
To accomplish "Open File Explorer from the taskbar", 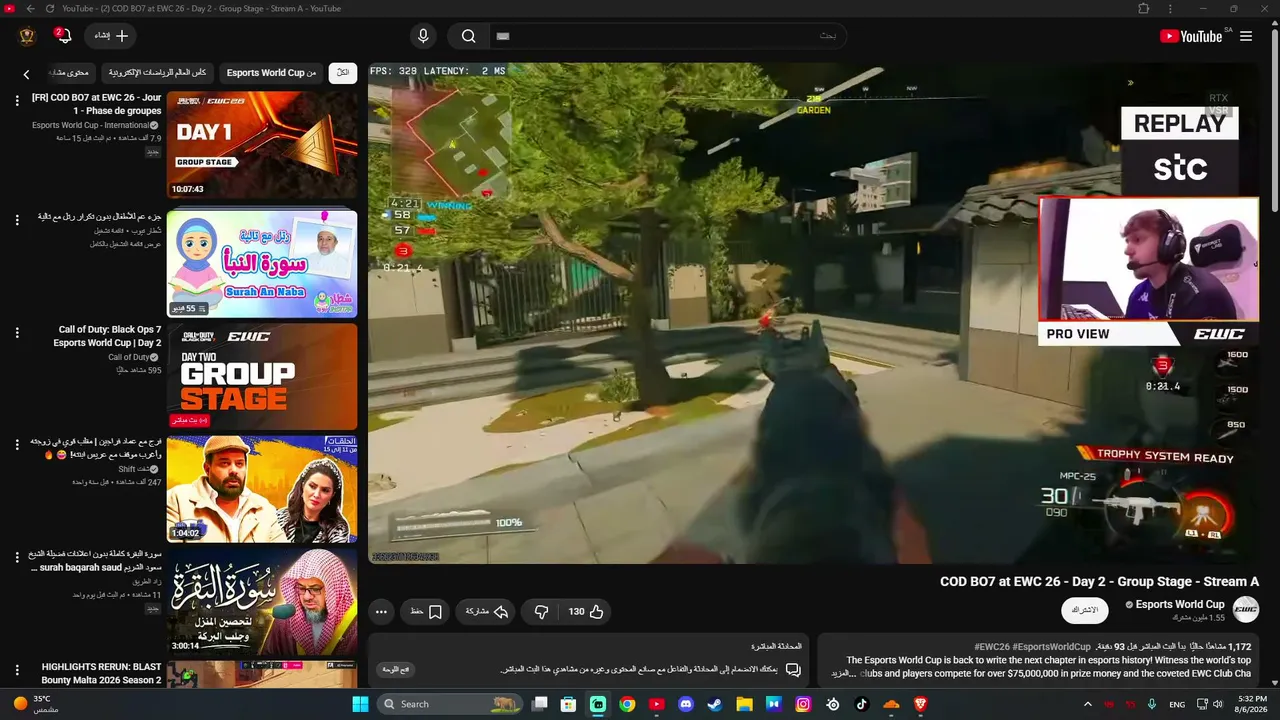I will click(x=744, y=704).
